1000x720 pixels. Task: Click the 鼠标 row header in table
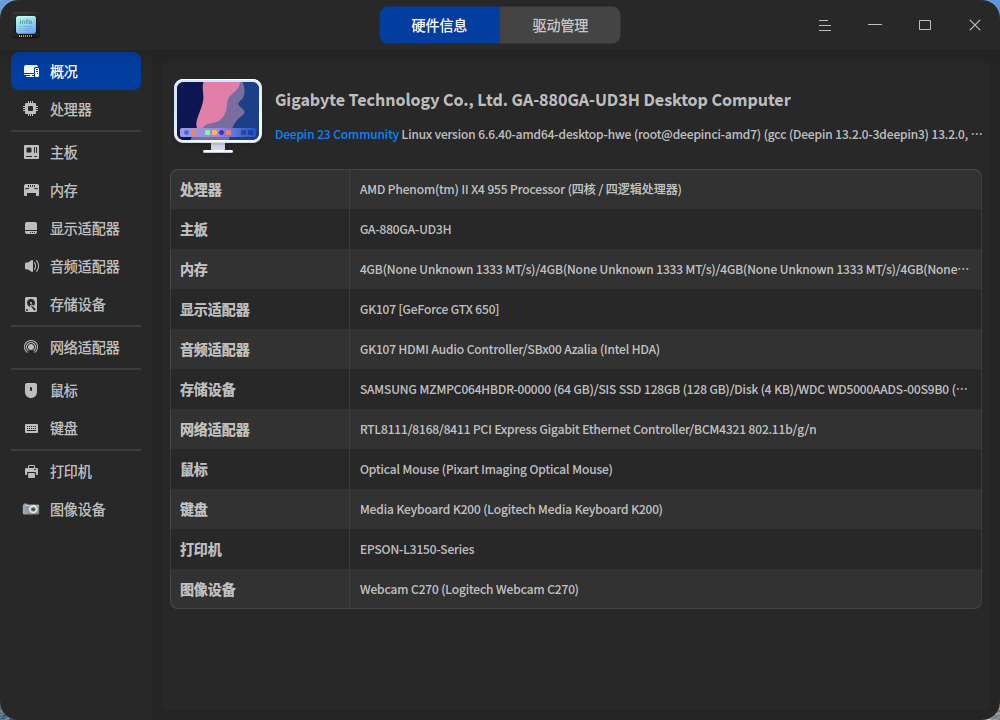[x=194, y=470]
